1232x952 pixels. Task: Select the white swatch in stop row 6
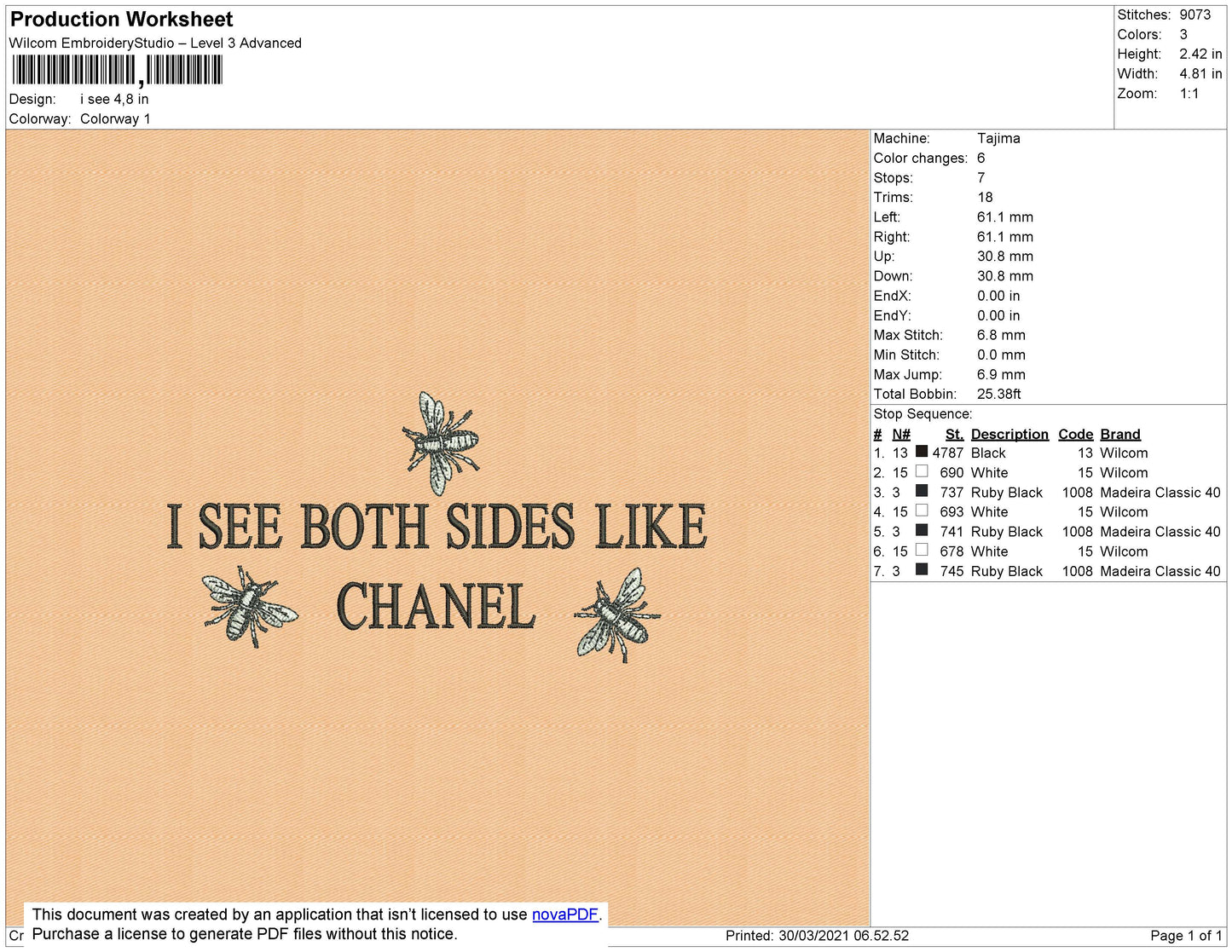point(922,550)
